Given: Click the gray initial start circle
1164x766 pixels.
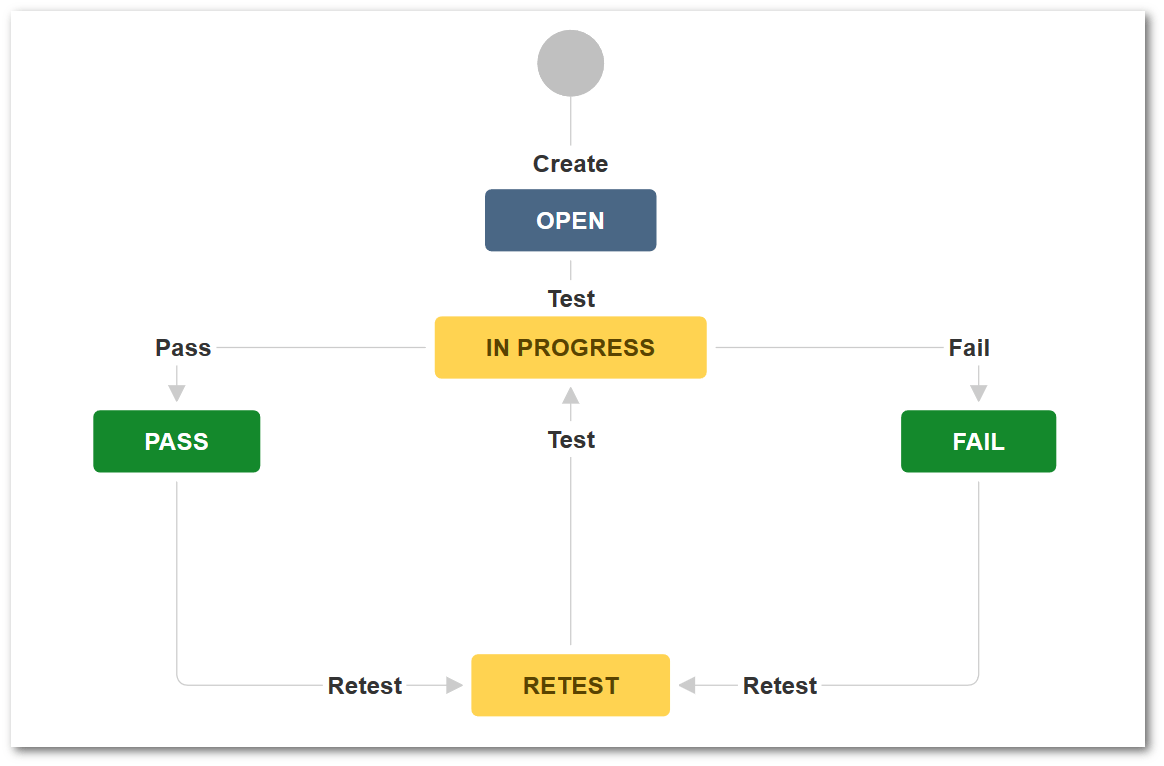Looking at the screenshot, I should (x=570, y=63).
